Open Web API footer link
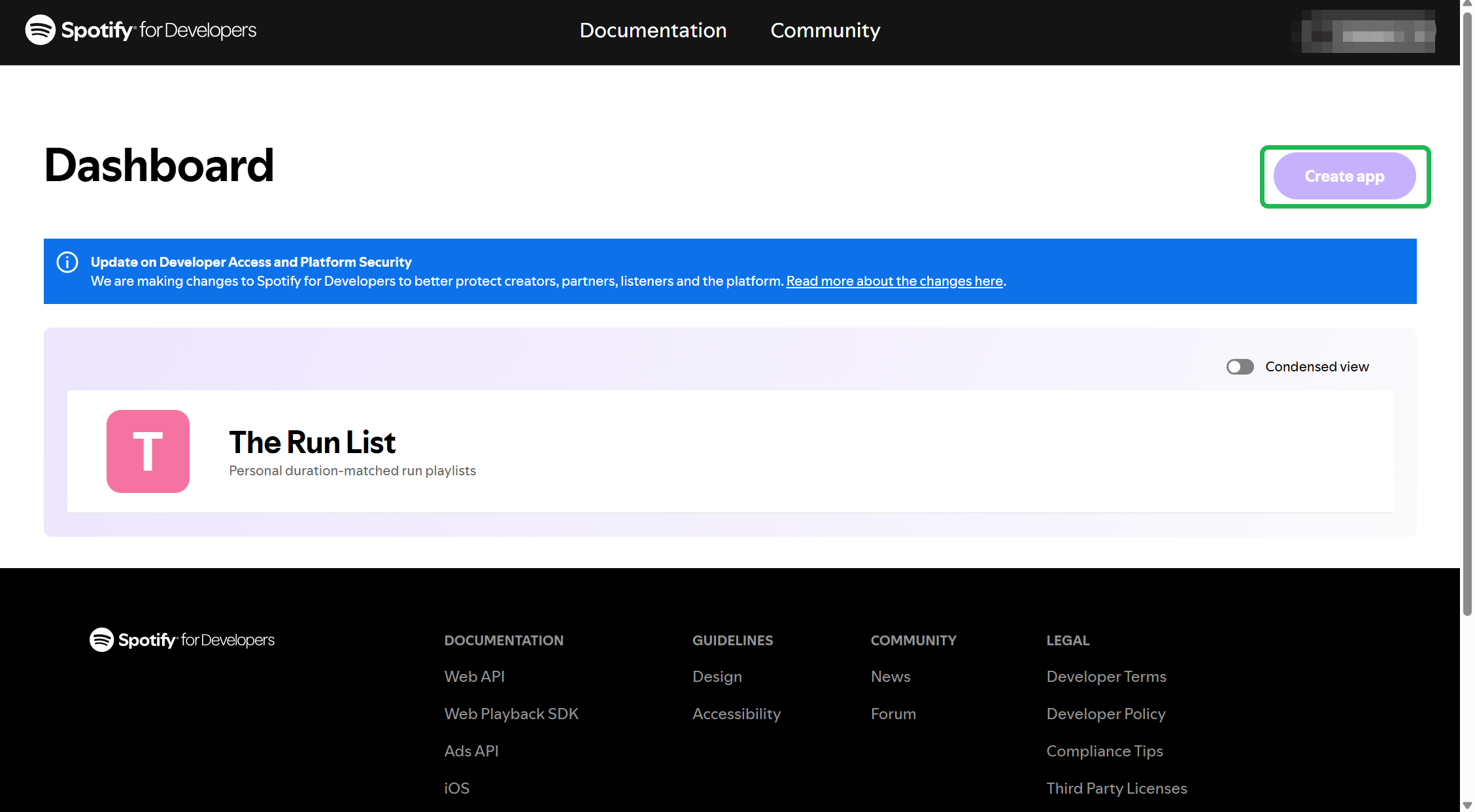Viewport: 1475px width, 812px height. (x=475, y=677)
